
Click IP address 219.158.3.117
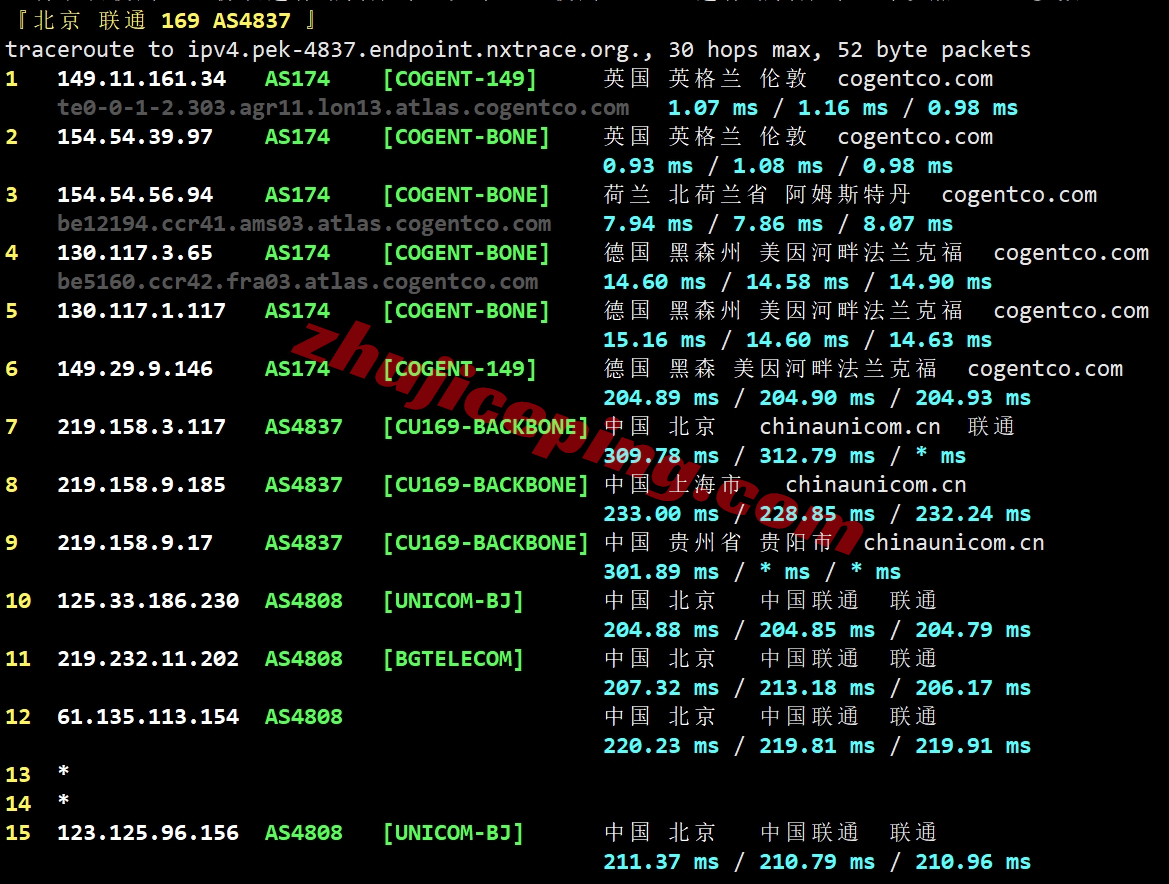click(x=142, y=427)
